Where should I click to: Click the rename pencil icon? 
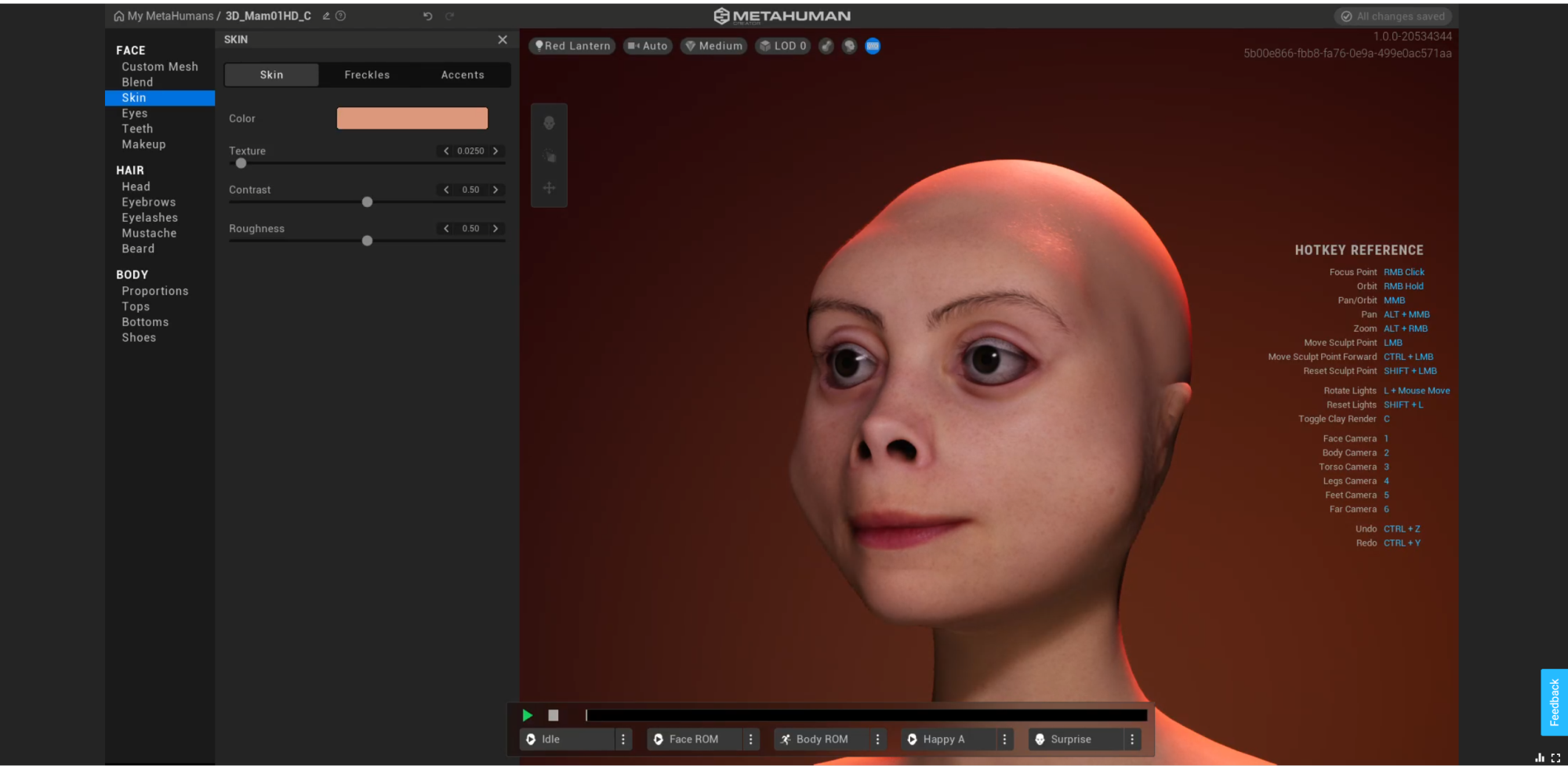pyautogui.click(x=326, y=16)
